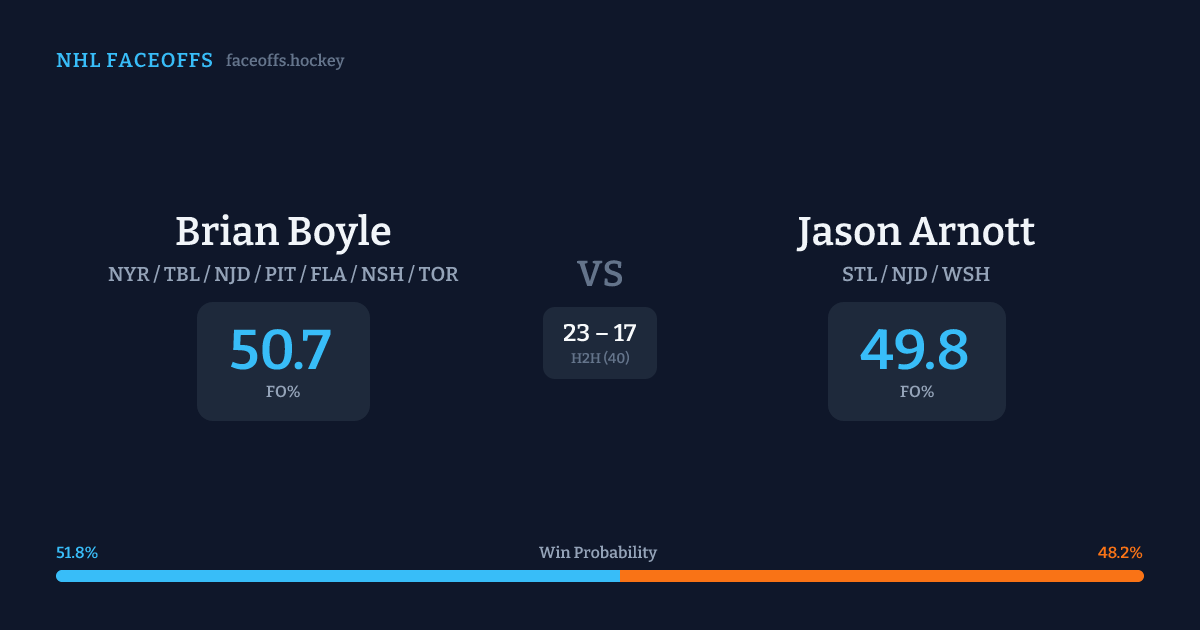Click the NHL FACEOFFS header title
Image resolution: width=1200 pixels, height=630 pixels.
[x=134, y=61]
